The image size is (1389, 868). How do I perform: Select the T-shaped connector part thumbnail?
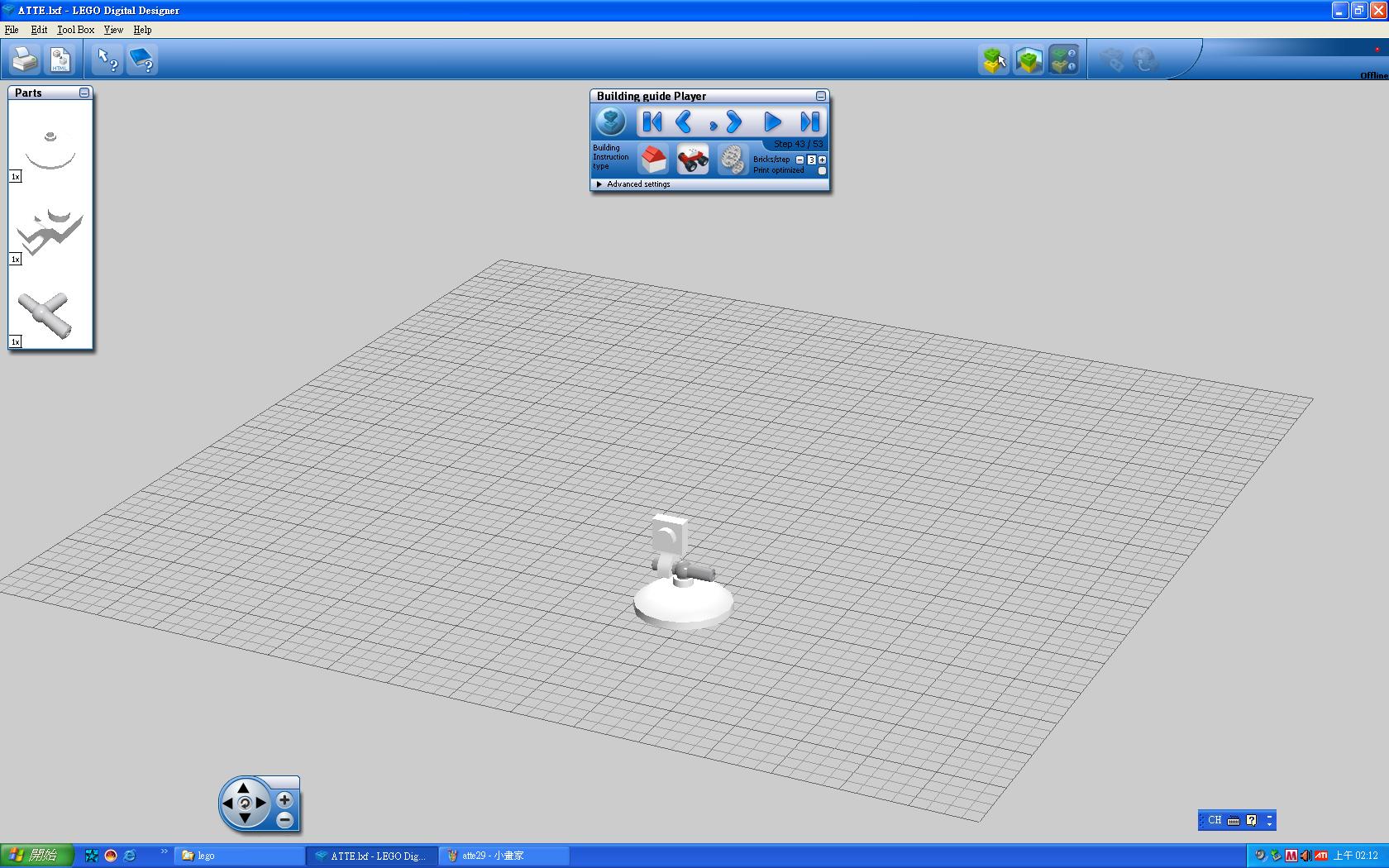click(x=45, y=315)
